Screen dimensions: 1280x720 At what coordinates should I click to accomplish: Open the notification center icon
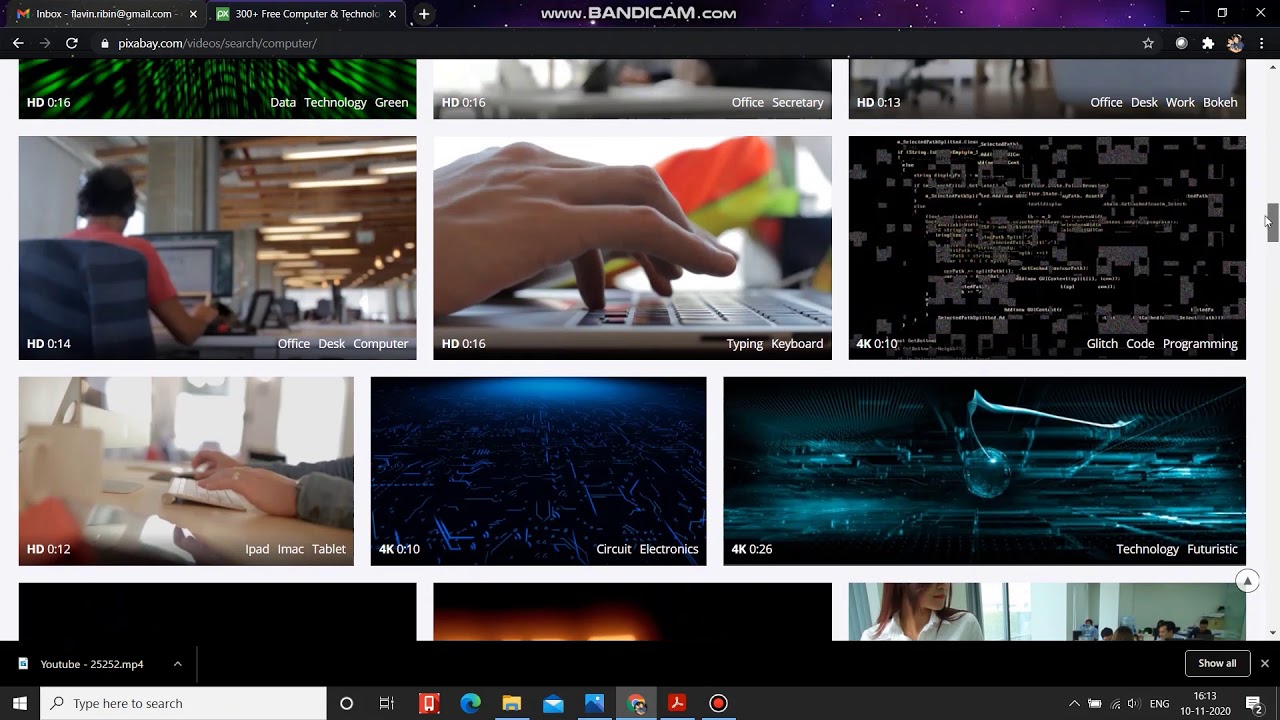(1254, 703)
